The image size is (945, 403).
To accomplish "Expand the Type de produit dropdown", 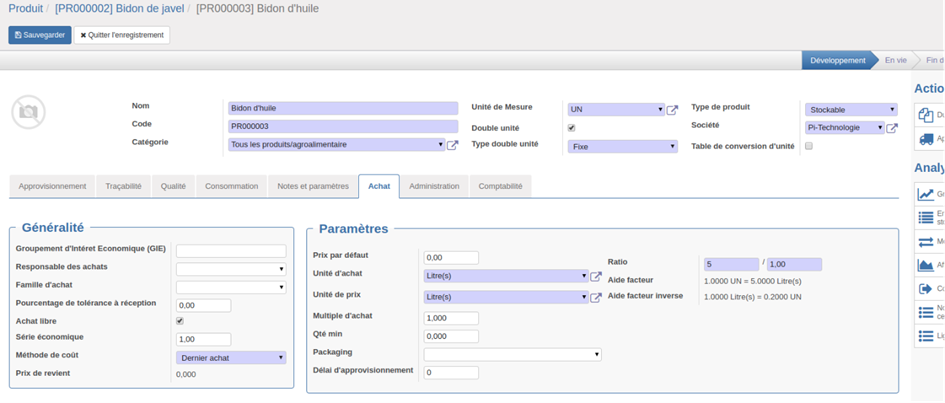I will point(851,109).
